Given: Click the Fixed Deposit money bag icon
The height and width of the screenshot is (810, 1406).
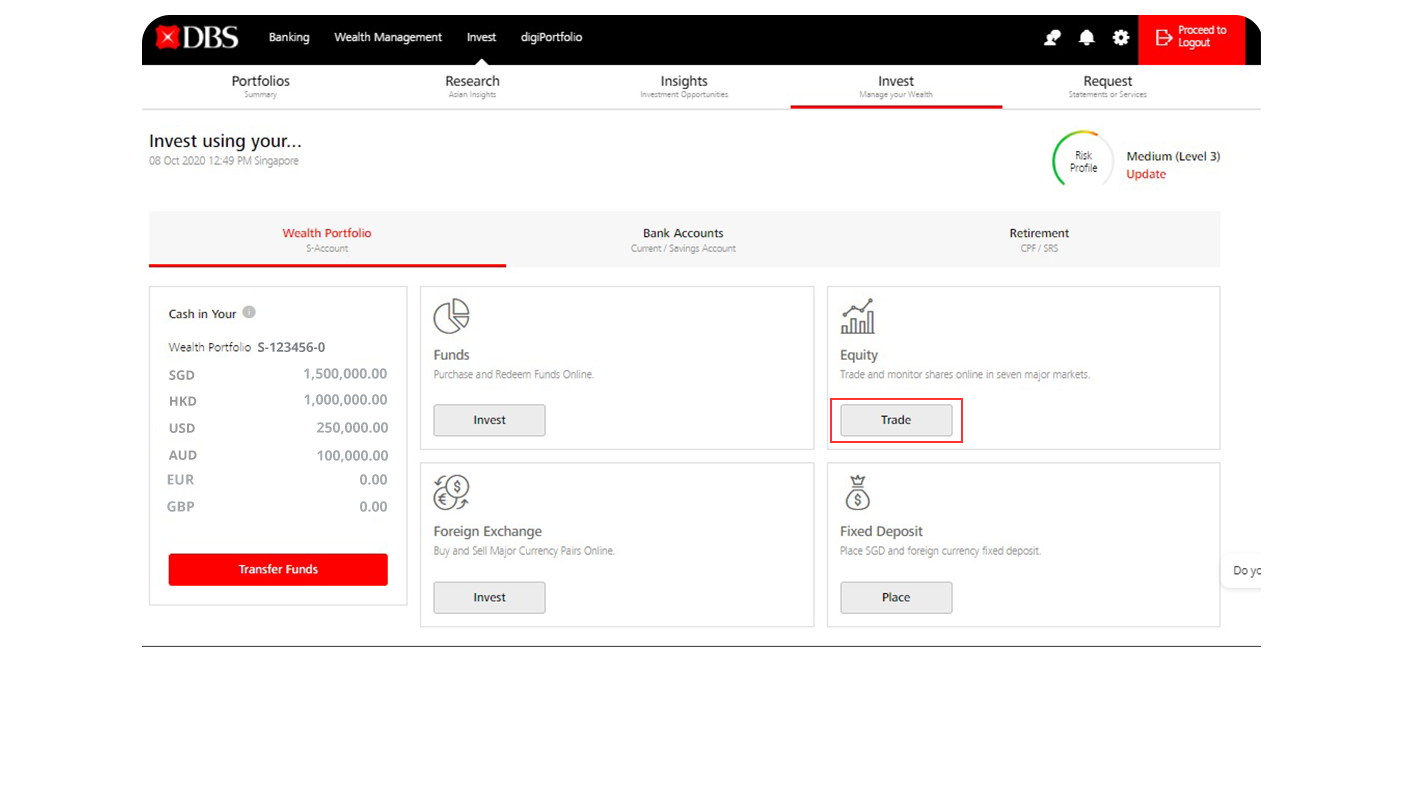Looking at the screenshot, I should tap(857, 492).
